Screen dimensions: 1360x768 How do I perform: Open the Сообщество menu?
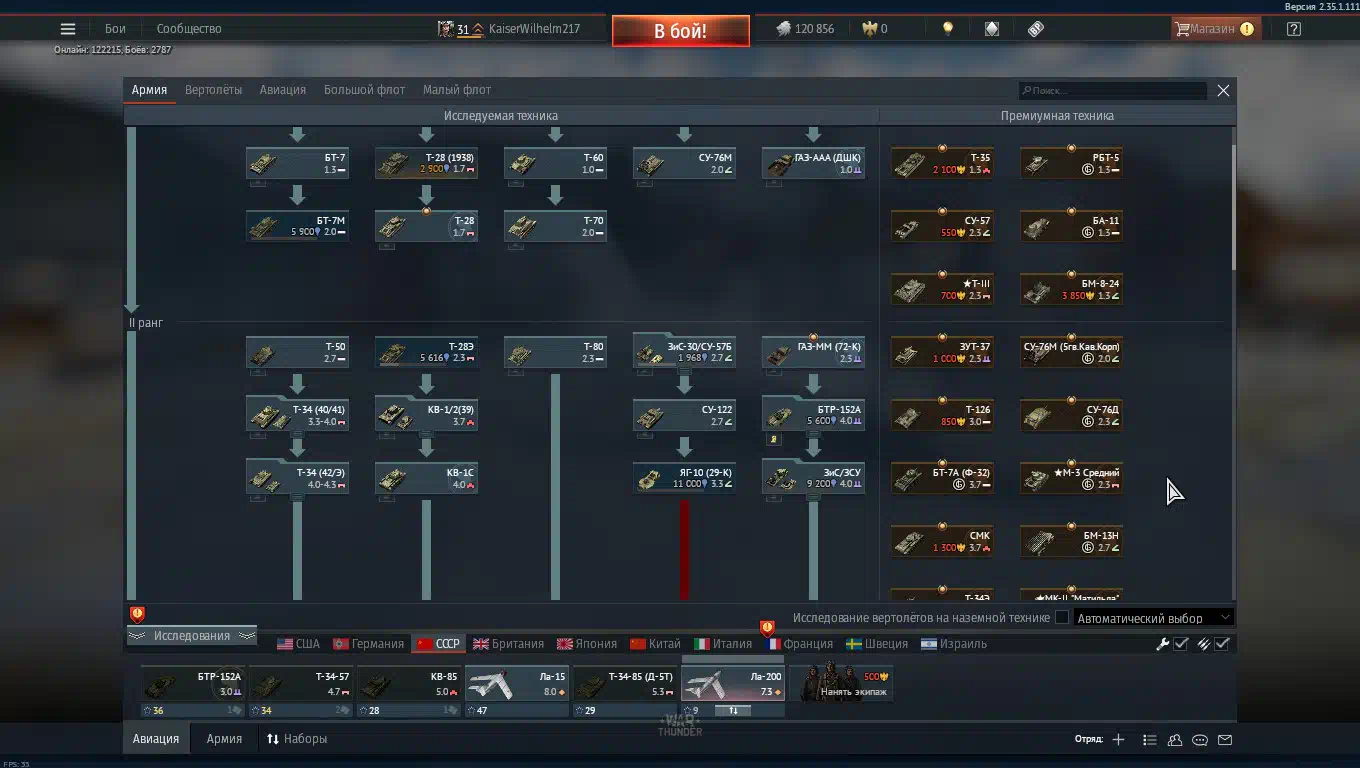pos(189,29)
